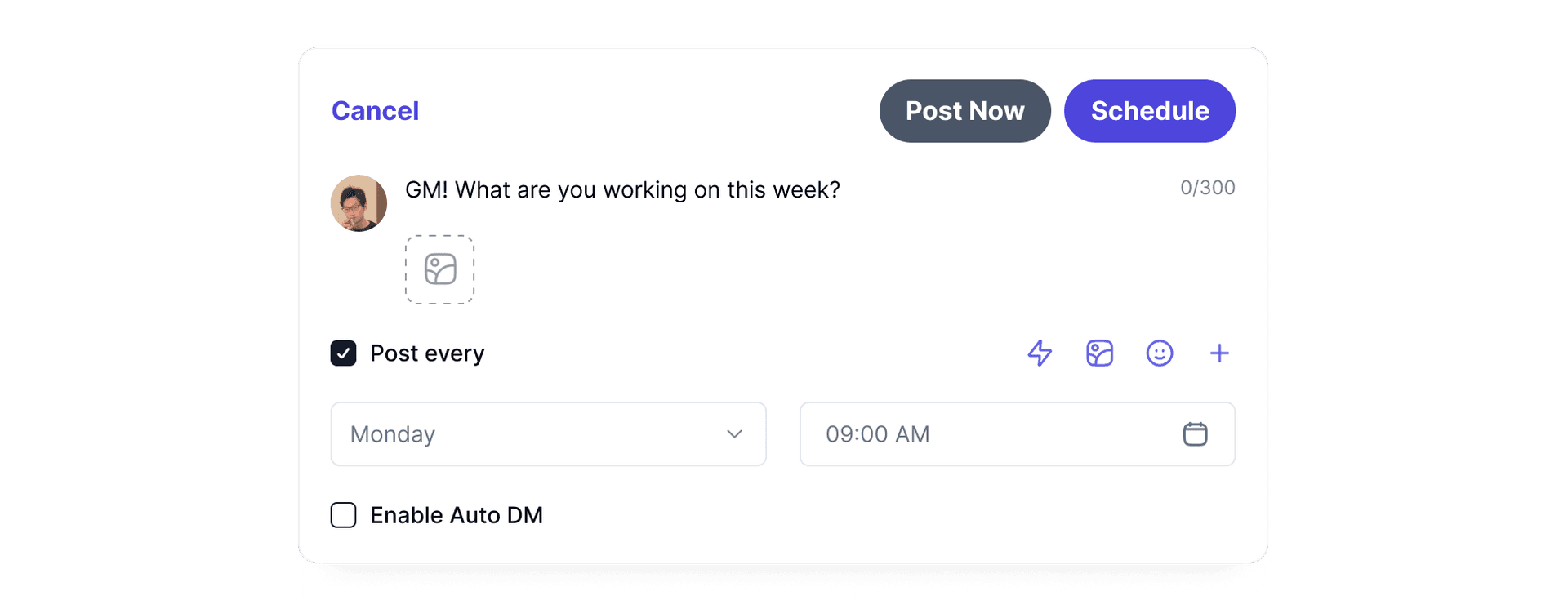Cancel the post composer
Viewport: 1568px width, 609px height.
(x=375, y=110)
